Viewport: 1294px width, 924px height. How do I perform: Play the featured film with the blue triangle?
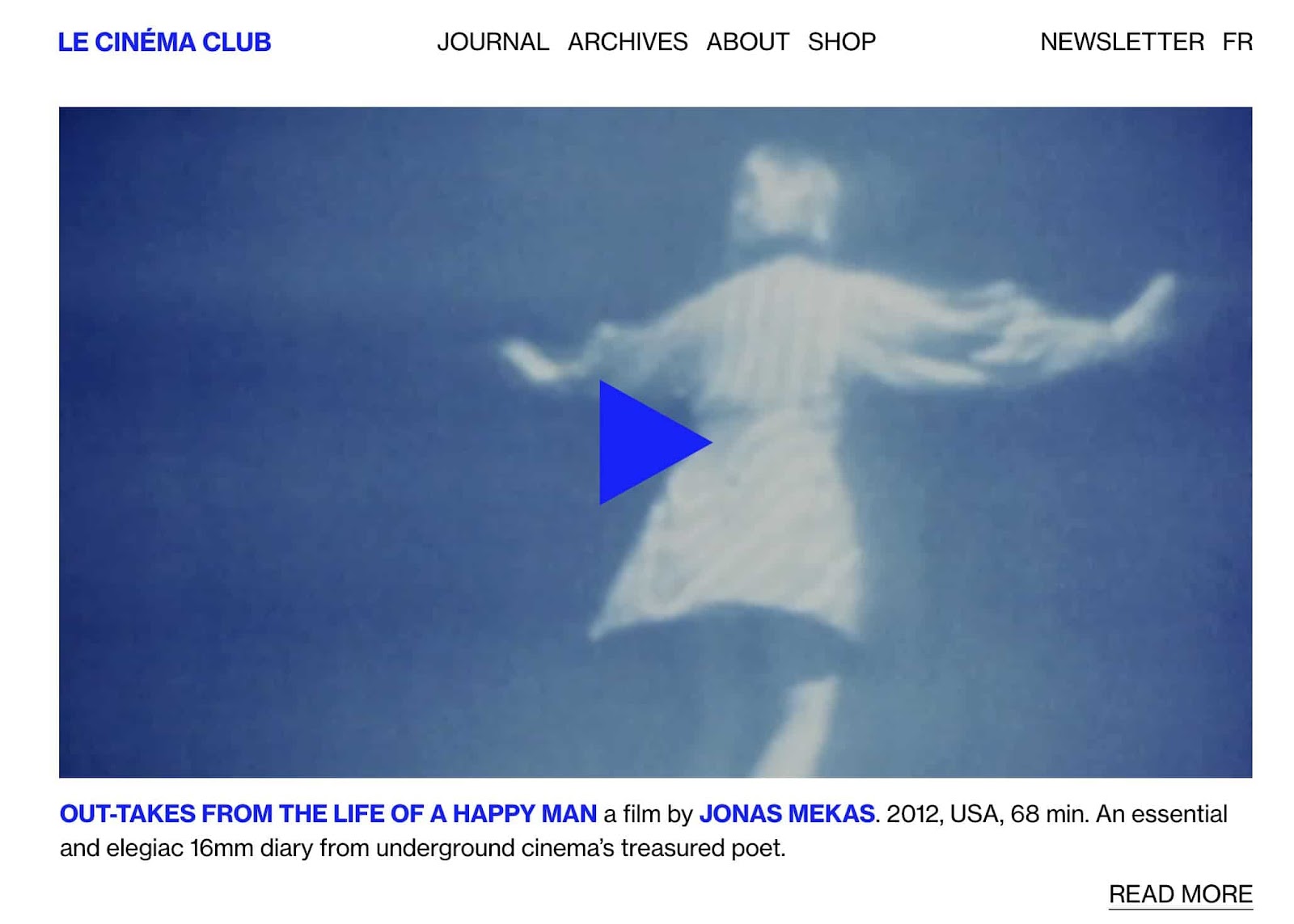pos(651,442)
